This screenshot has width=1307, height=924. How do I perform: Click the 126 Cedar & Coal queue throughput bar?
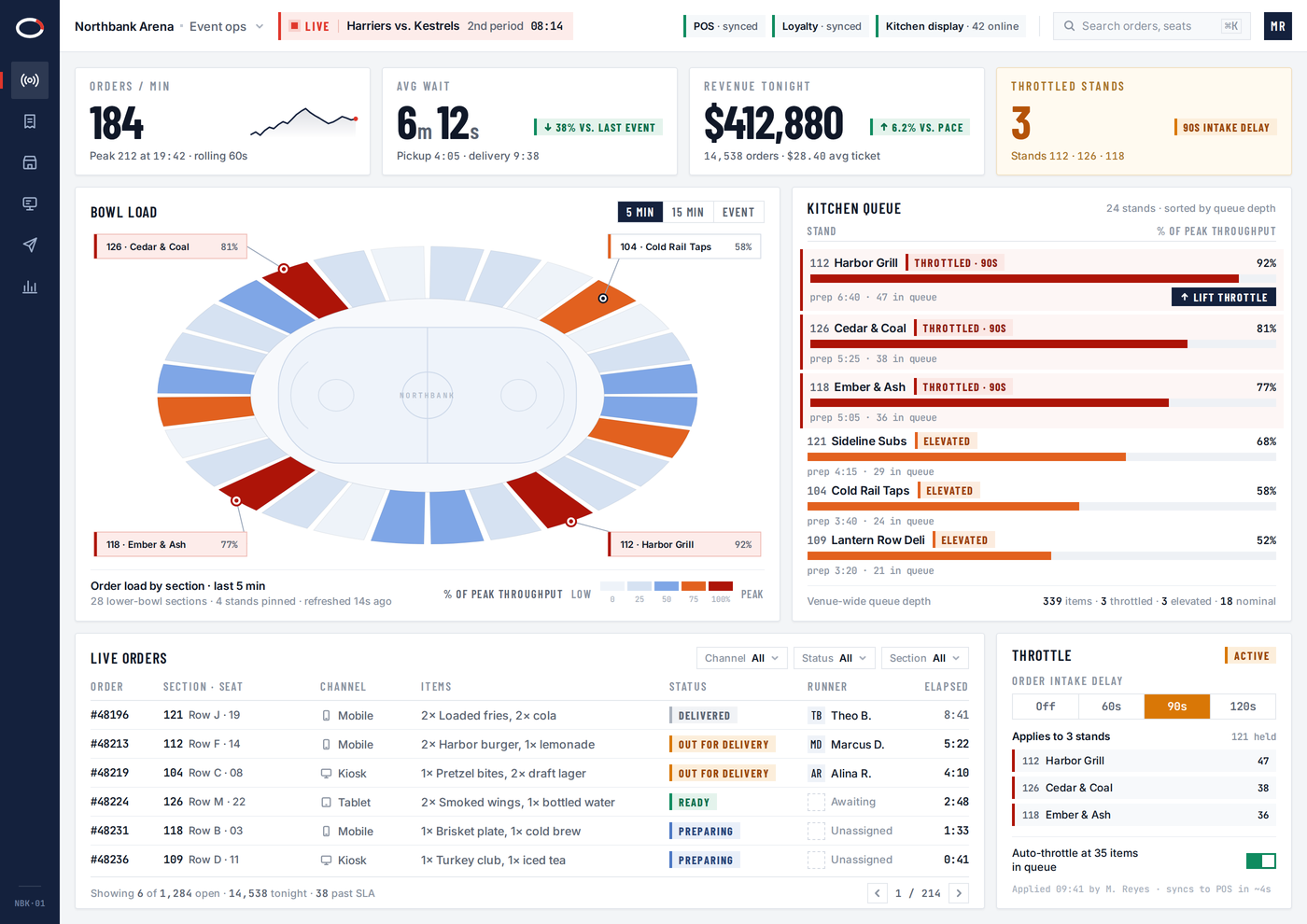pyautogui.click(x=1043, y=343)
